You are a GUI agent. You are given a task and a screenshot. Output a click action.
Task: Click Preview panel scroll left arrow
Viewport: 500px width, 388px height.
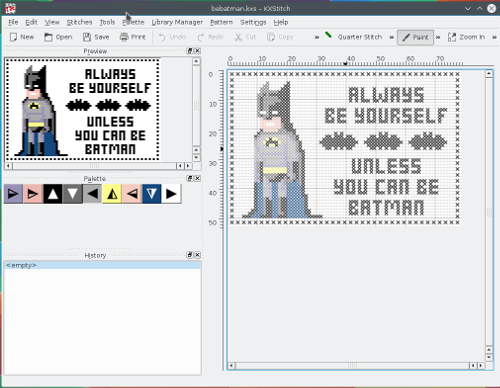(8, 166)
